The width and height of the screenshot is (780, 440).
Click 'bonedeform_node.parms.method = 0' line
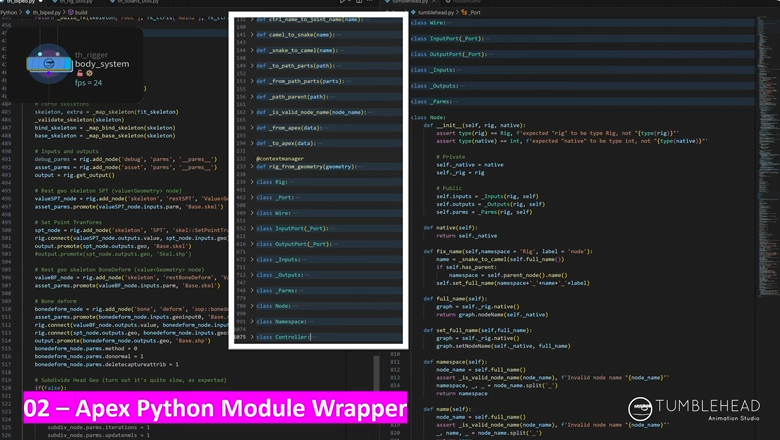[x=86, y=349]
